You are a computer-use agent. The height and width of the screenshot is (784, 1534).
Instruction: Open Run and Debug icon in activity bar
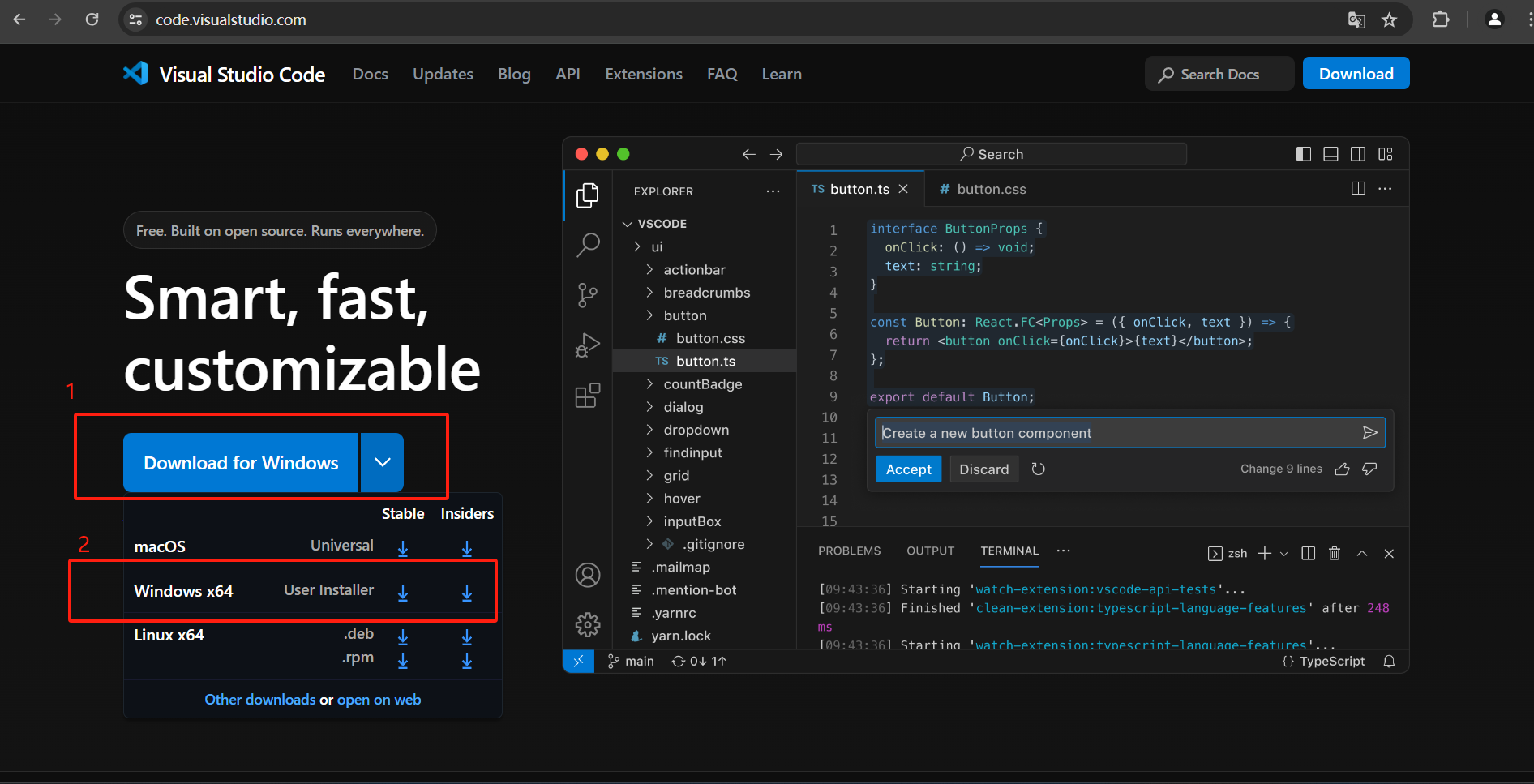tap(588, 345)
